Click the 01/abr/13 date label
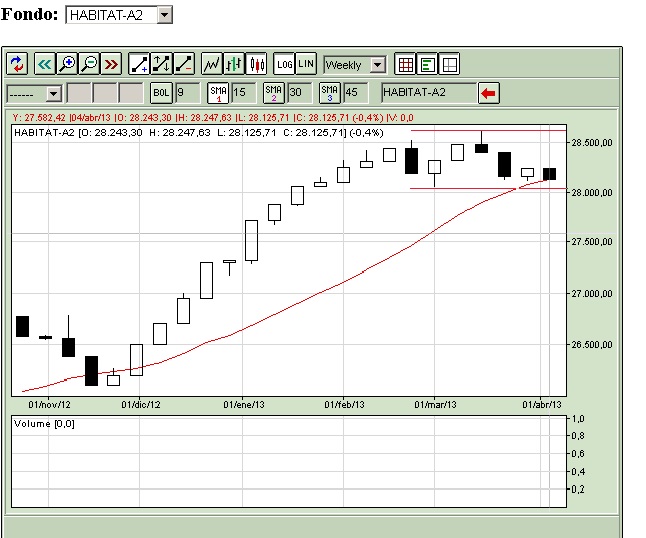 (542, 405)
